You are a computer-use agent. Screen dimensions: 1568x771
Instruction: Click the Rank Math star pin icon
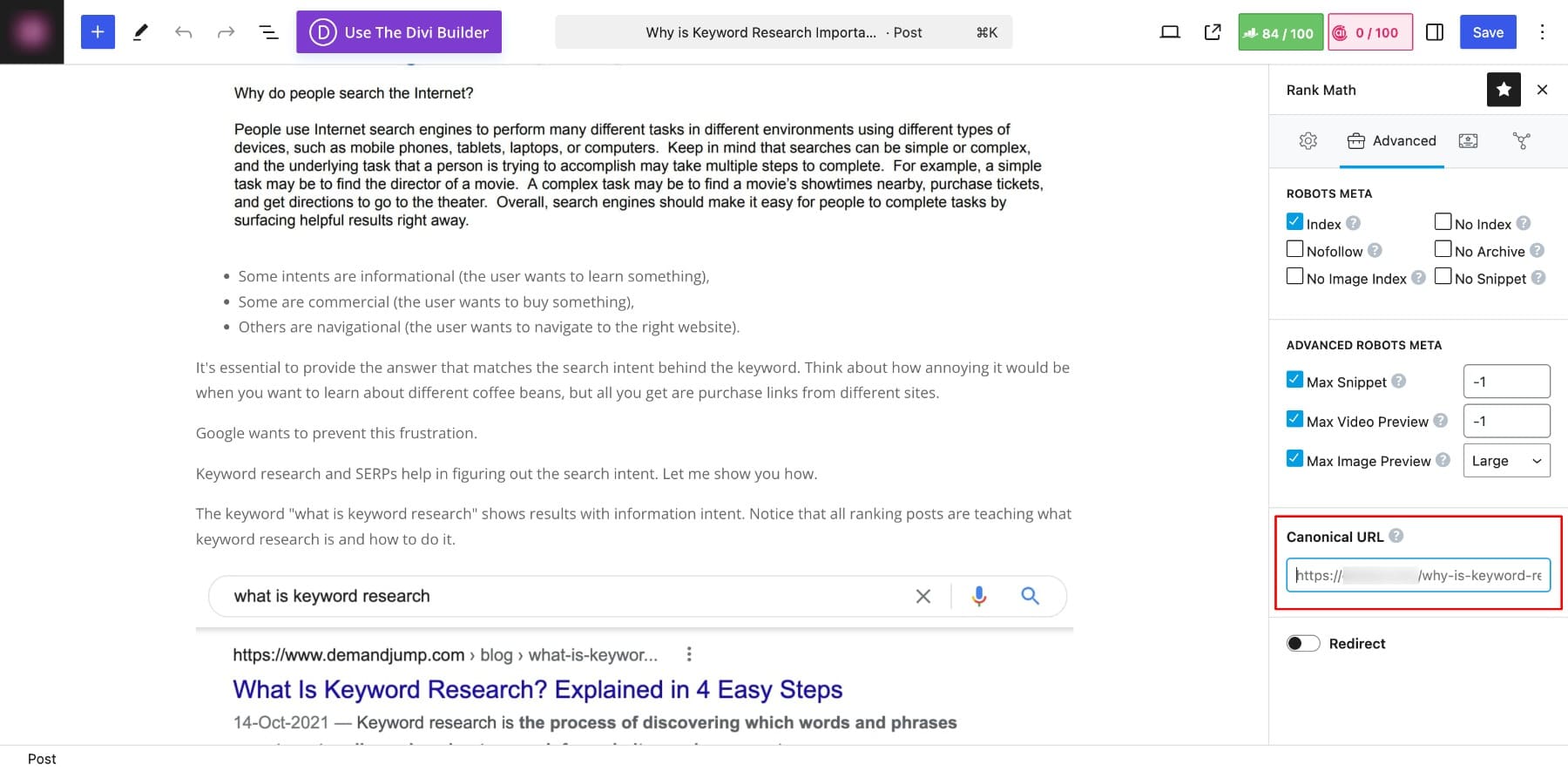[1503, 90]
